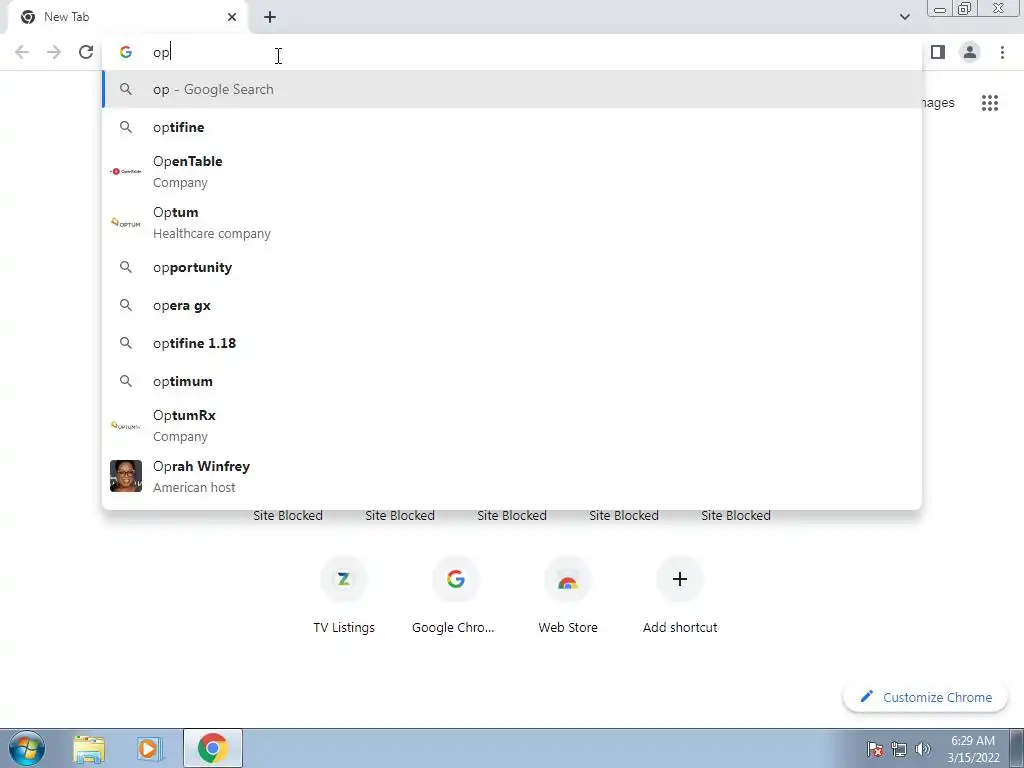Viewport: 1024px width, 768px height.
Task: Choose the opera gx suggestion
Action: [x=512, y=306]
